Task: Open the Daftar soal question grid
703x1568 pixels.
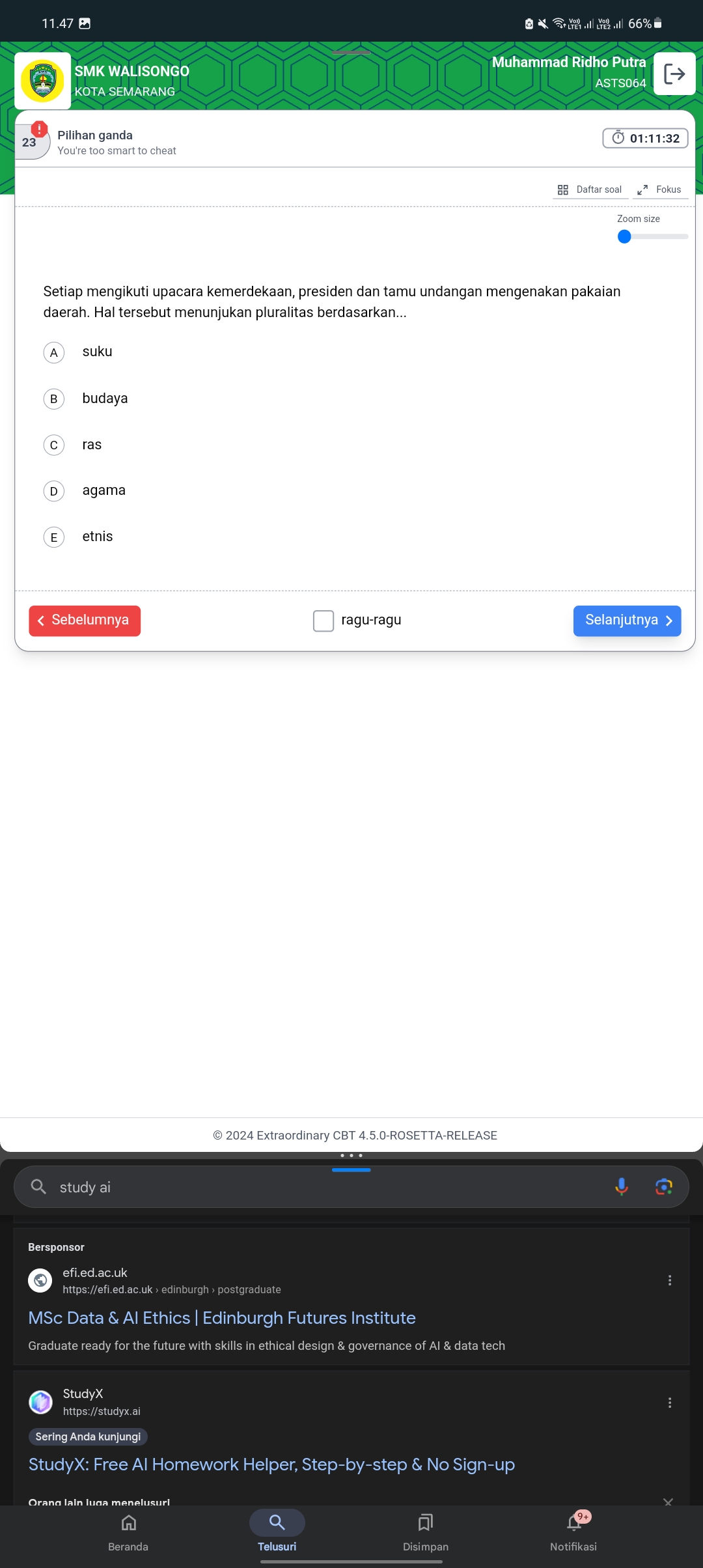Action: 590,189
